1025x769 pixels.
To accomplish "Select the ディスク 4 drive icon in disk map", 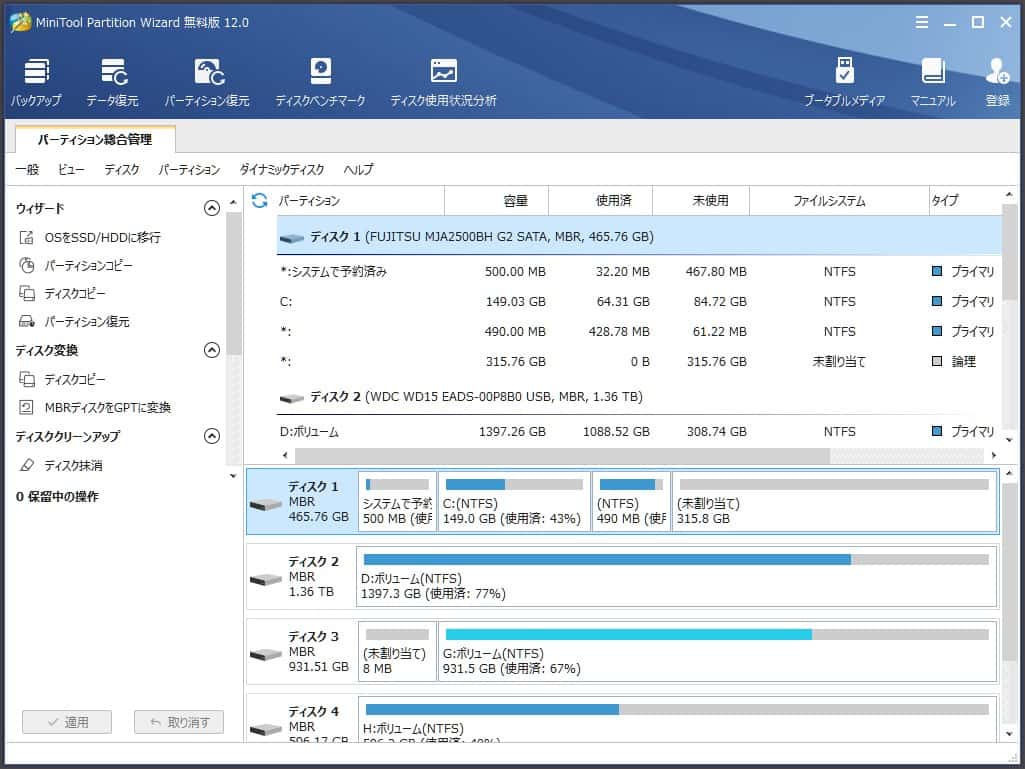I will (266, 729).
